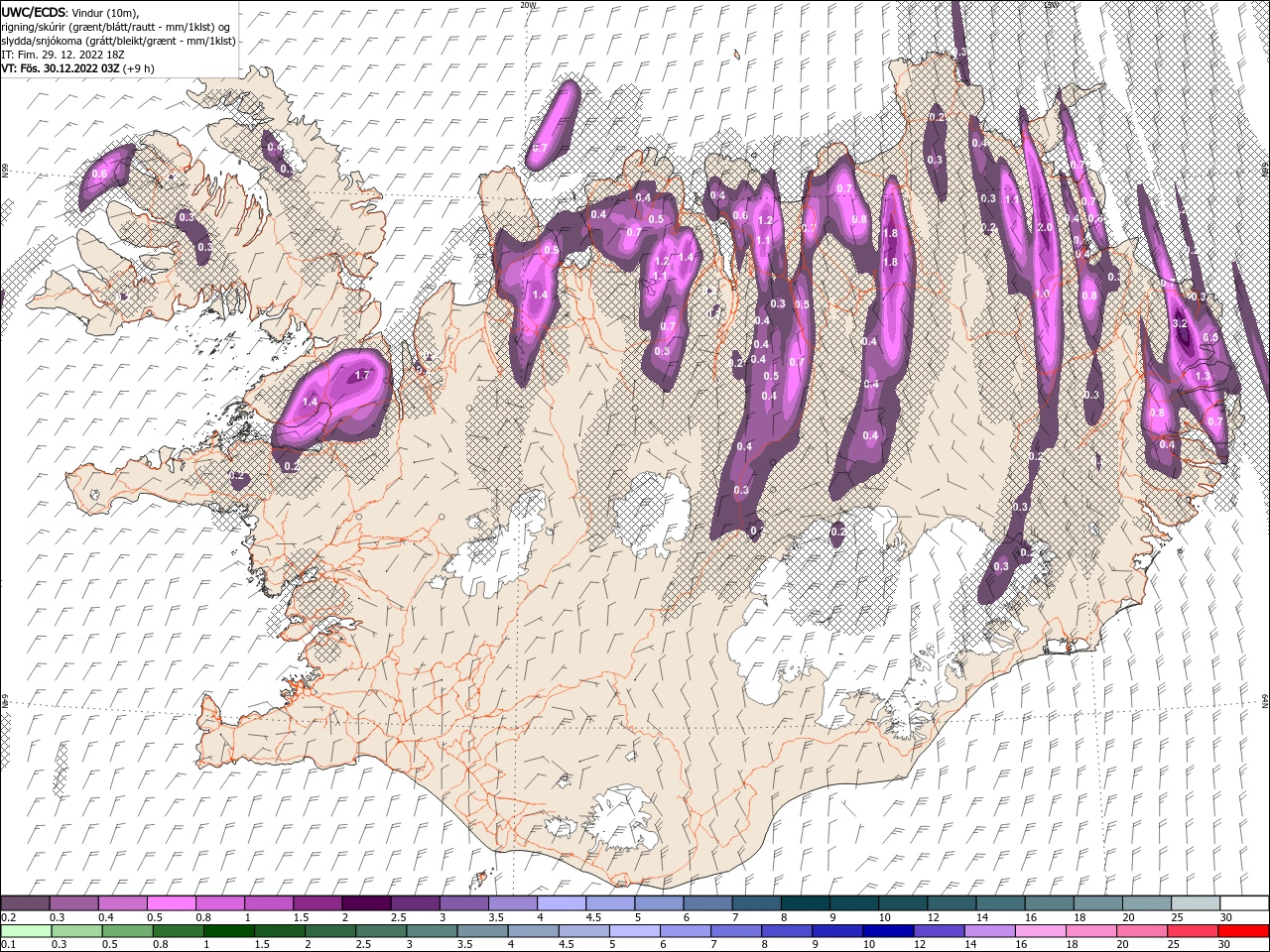Select the 'VT: Fös. 30.12.2022 03Z' valid time line
Viewport: 1270px width, 952px height.
point(60,68)
